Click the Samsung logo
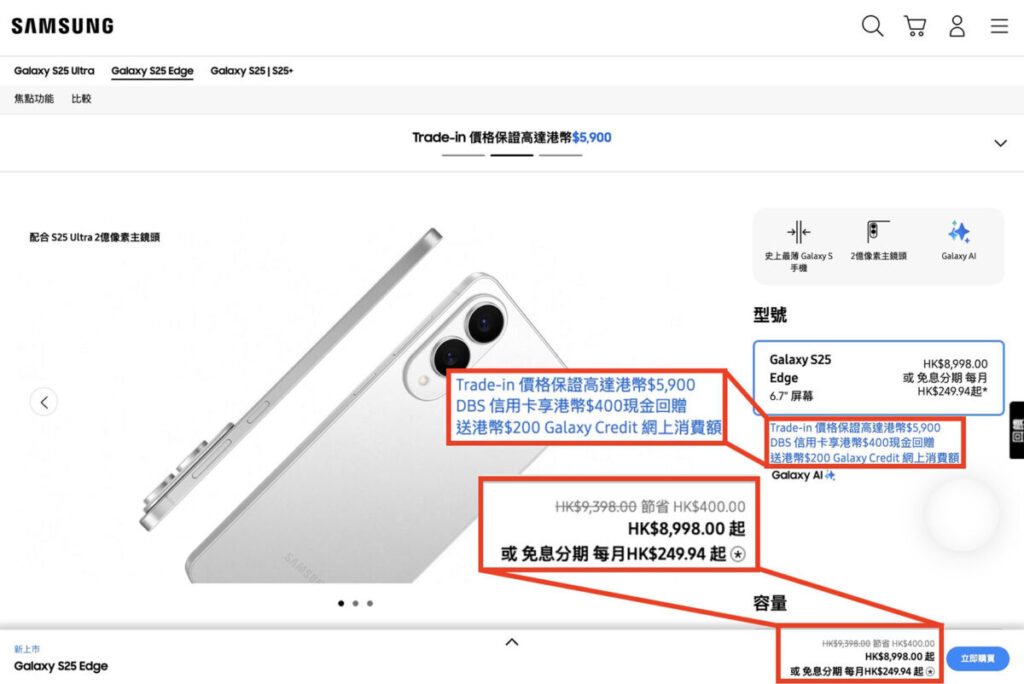Image resolution: width=1024 pixels, height=684 pixels. point(63,26)
